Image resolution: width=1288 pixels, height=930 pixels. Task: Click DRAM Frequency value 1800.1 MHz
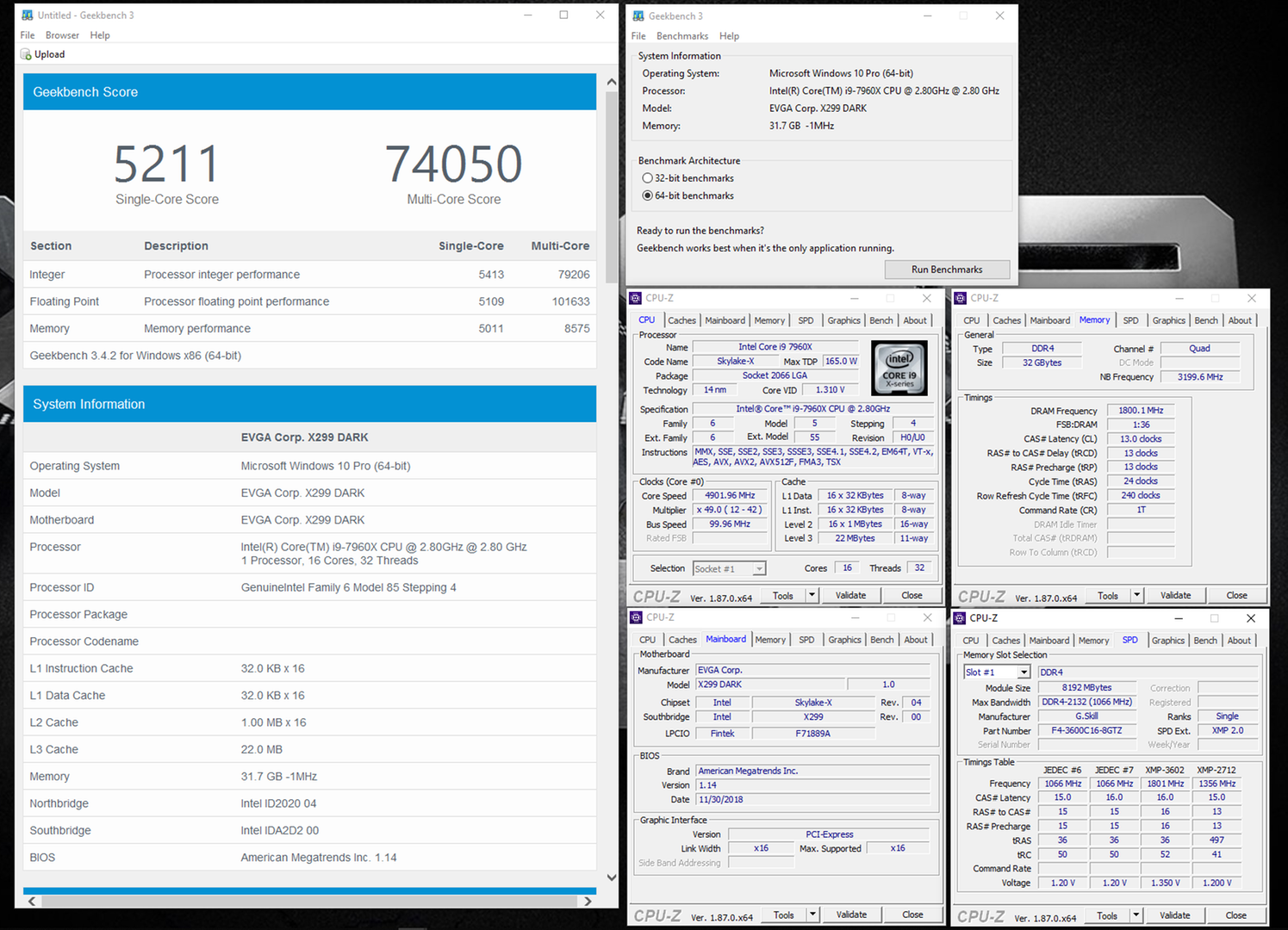[x=1140, y=411]
